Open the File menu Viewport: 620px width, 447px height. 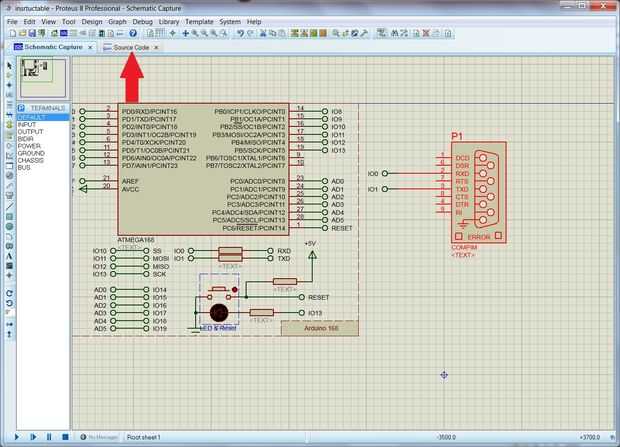12,22
